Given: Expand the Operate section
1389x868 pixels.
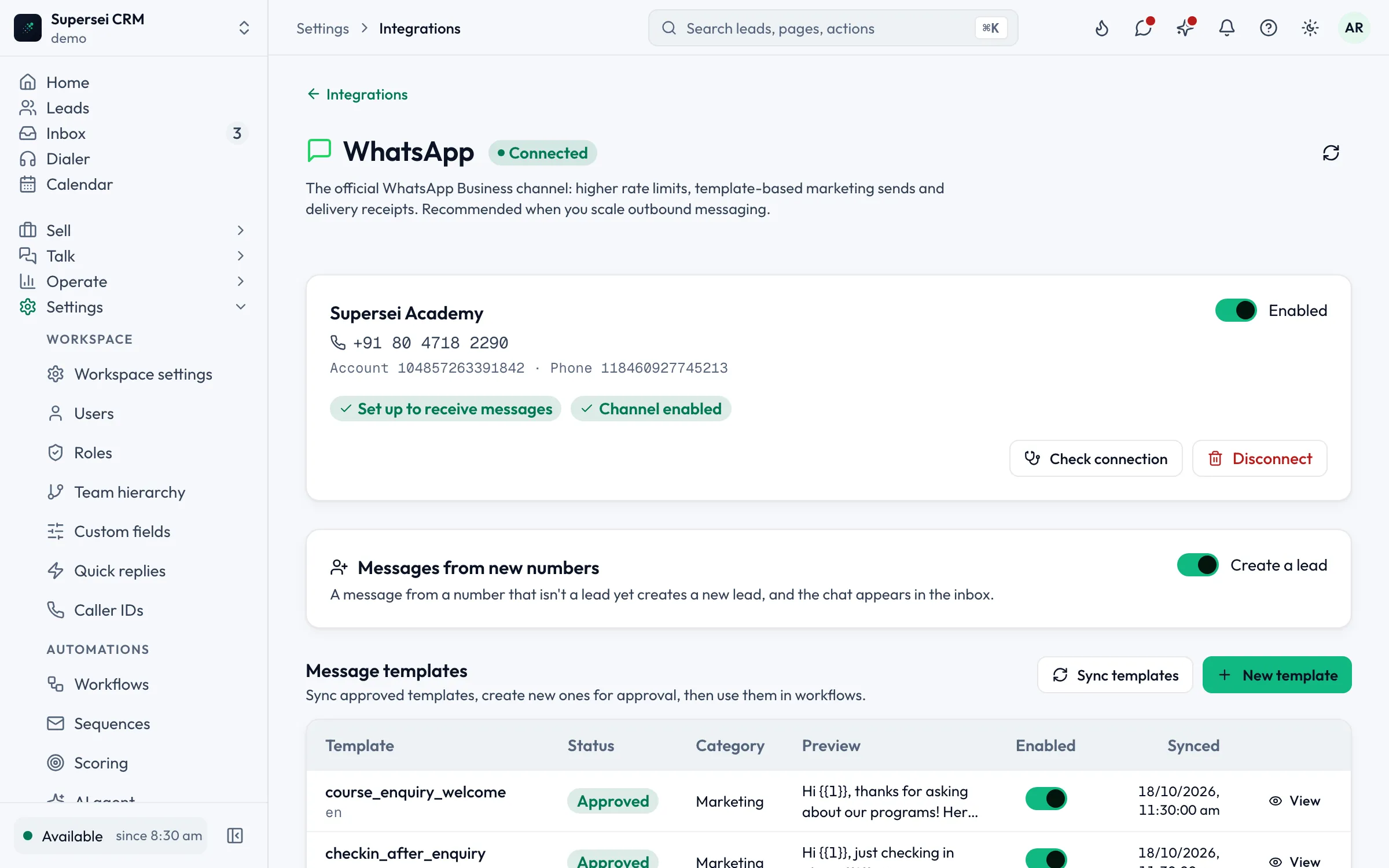Looking at the screenshot, I should tap(134, 281).
